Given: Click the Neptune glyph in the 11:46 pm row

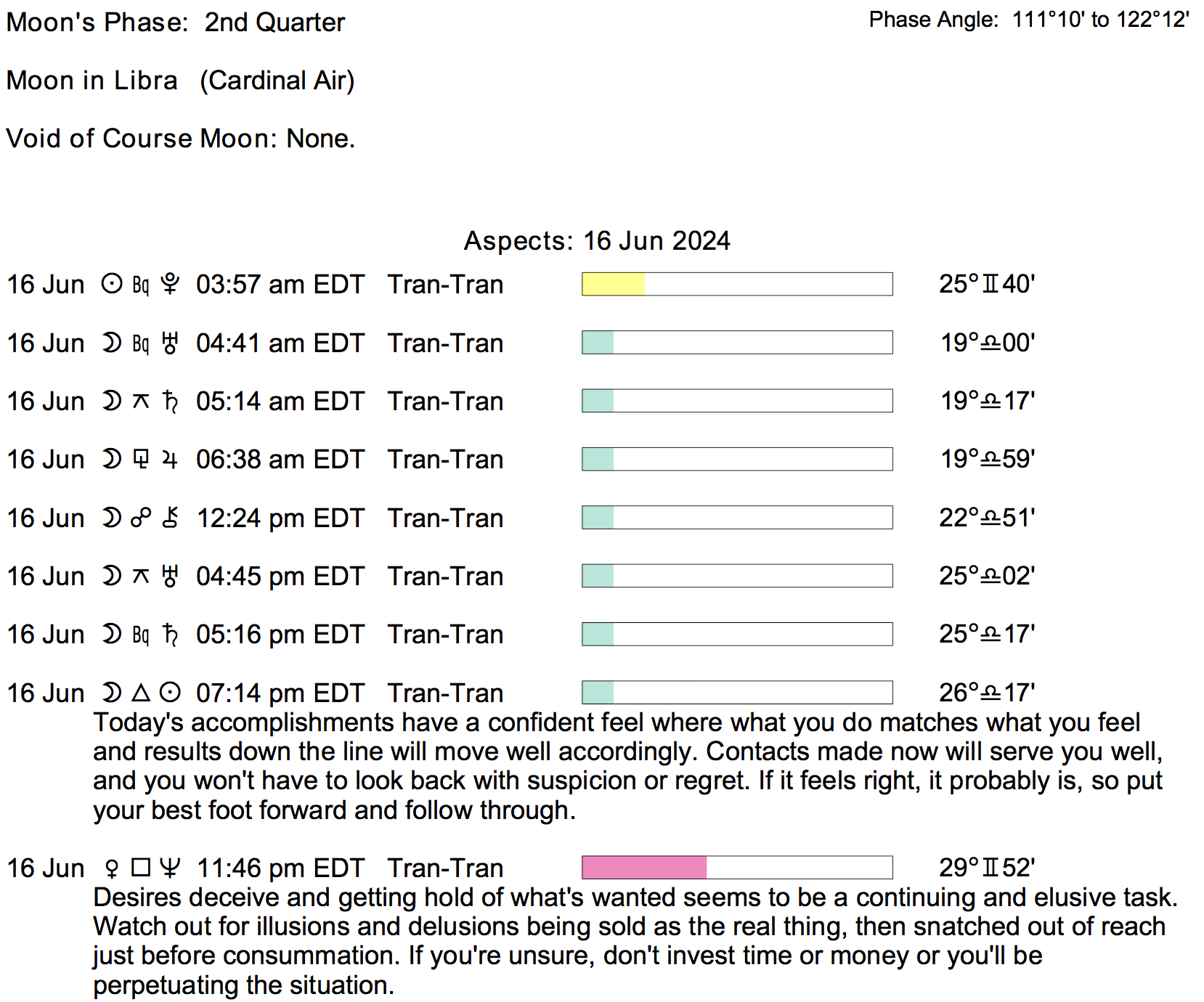Looking at the screenshot, I should click(170, 868).
